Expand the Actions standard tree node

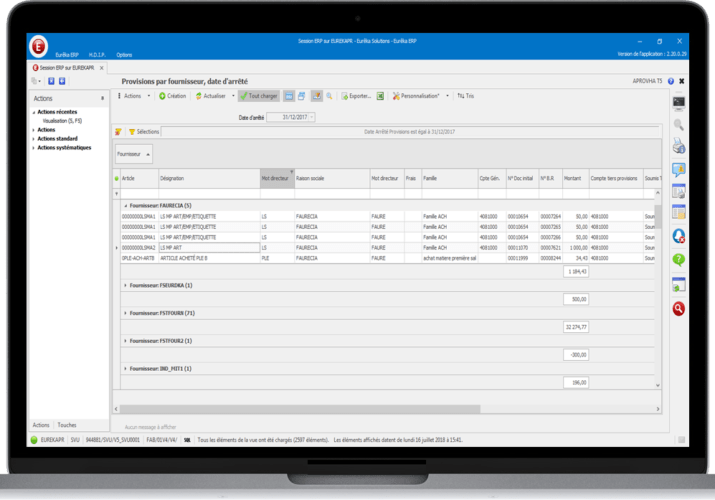[33, 138]
